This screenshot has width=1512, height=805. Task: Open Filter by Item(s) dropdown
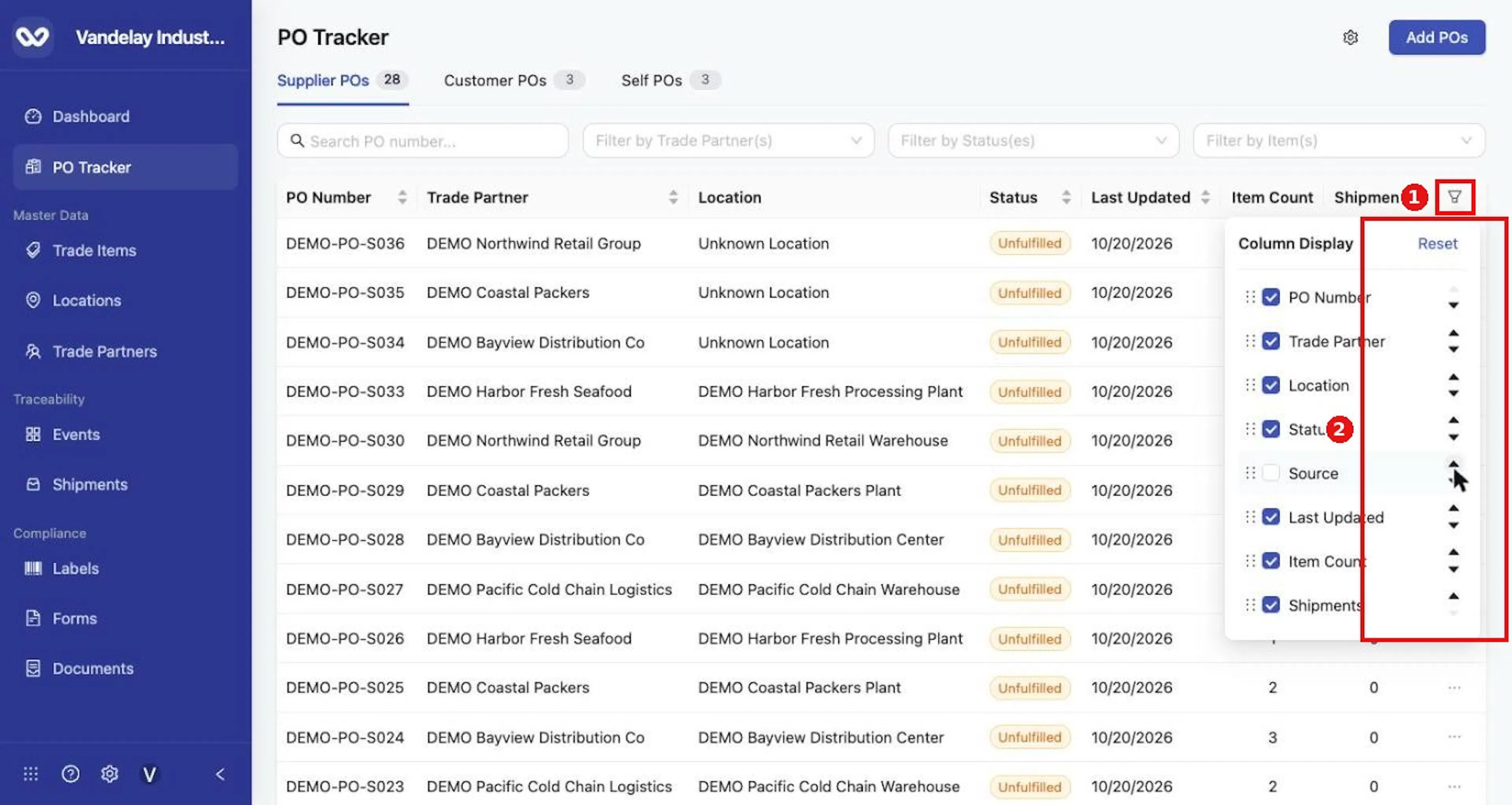1339,141
